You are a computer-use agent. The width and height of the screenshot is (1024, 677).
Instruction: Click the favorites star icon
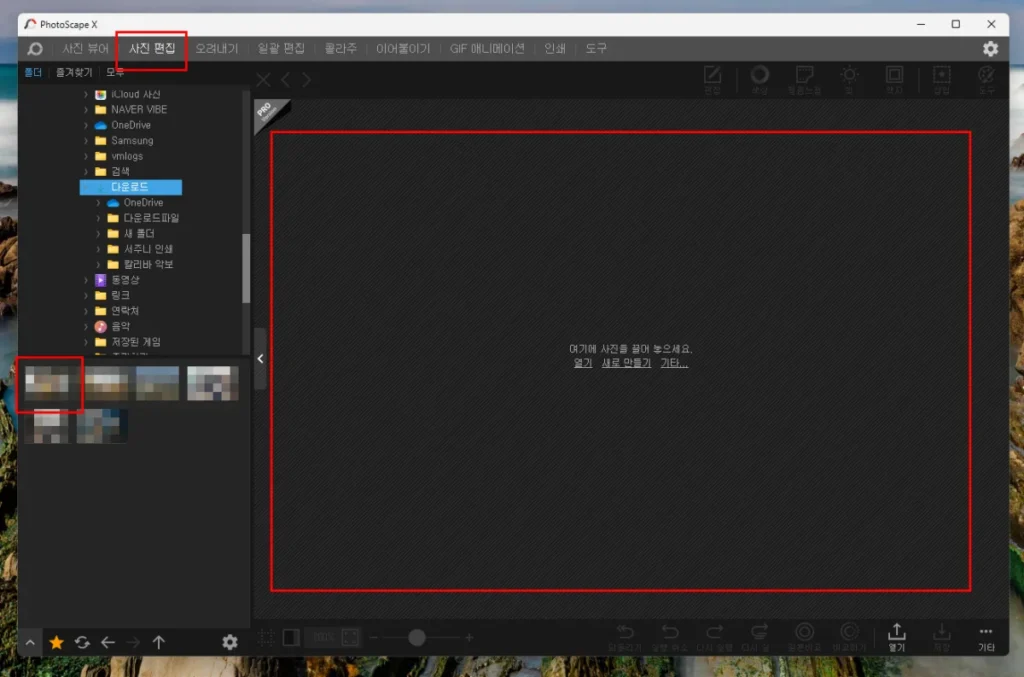click(56, 643)
